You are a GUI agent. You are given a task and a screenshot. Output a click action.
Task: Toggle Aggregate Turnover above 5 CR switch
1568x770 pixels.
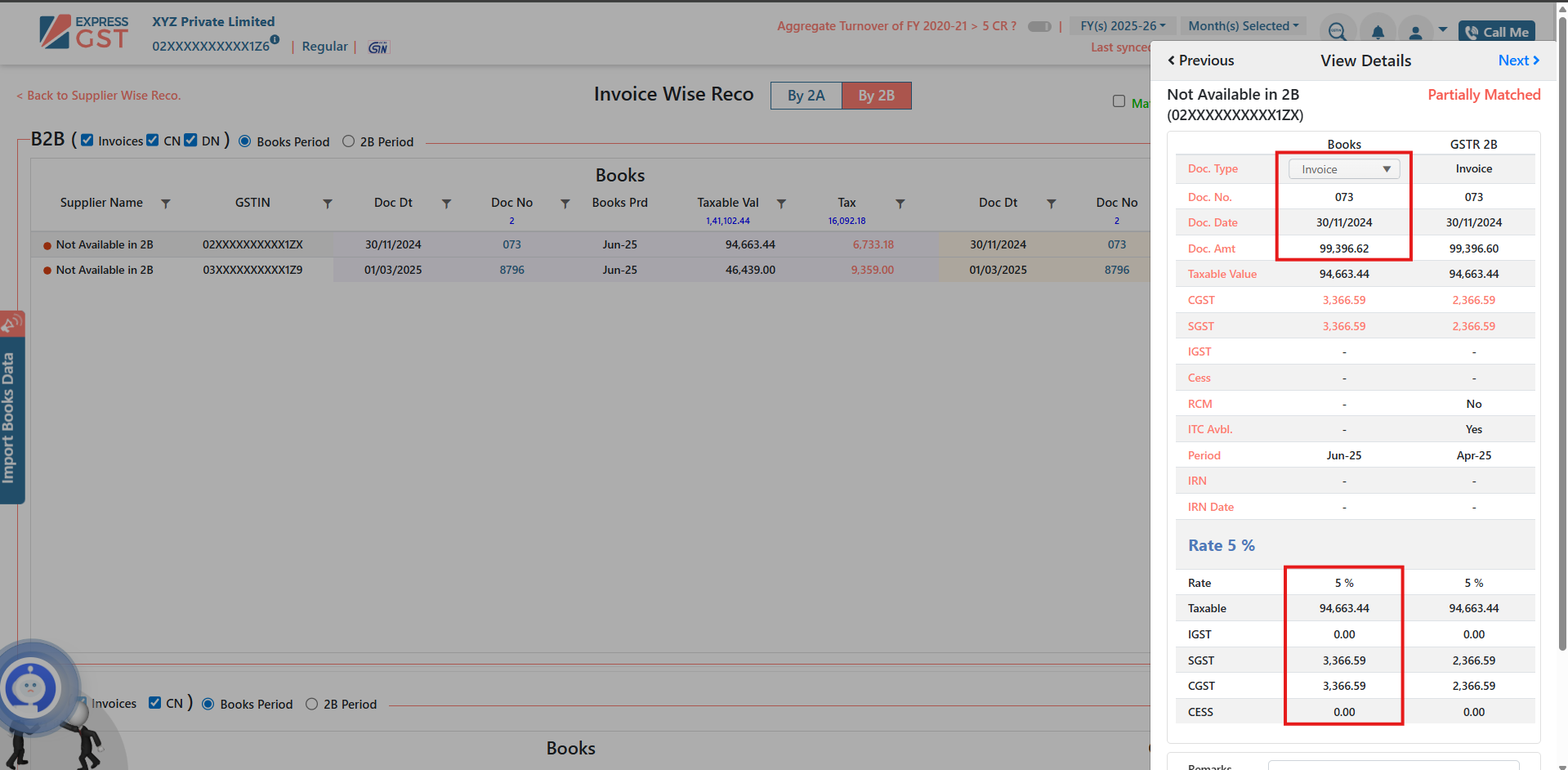(1039, 26)
